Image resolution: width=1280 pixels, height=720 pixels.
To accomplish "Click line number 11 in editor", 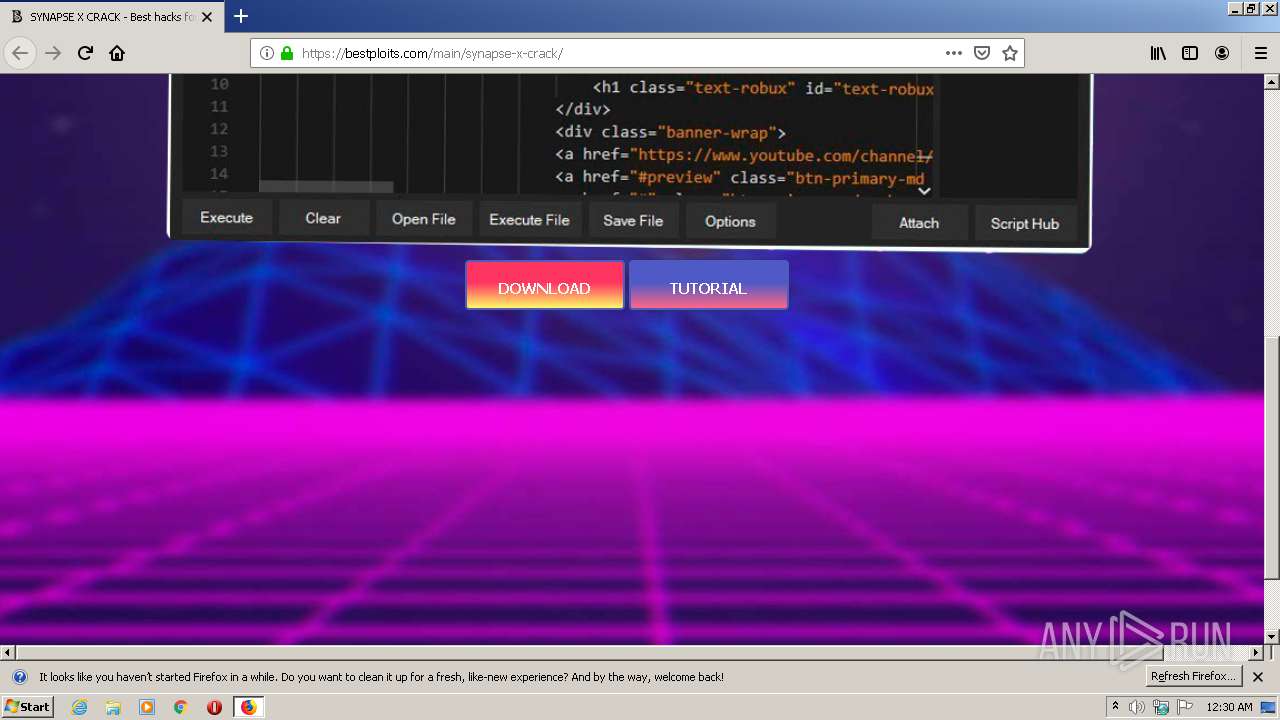I will coord(219,106).
